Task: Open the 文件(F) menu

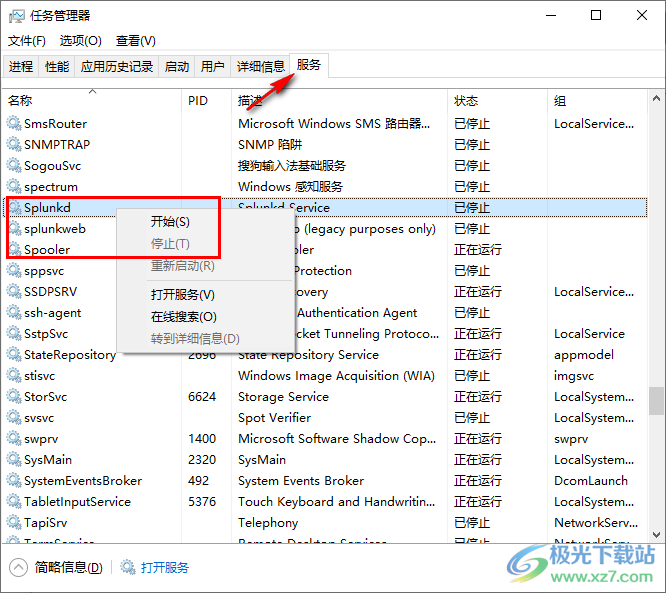Action: click(x=27, y=41)
